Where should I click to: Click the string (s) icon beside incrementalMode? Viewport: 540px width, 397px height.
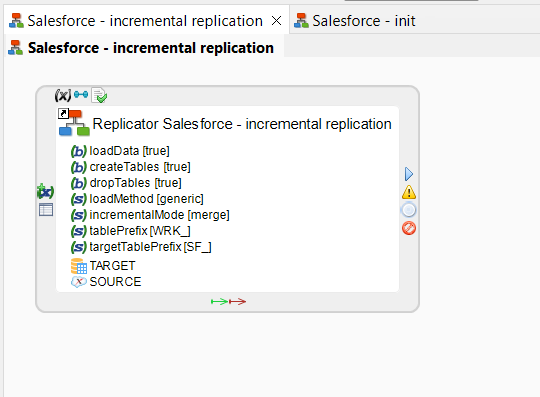pos(79,215)
